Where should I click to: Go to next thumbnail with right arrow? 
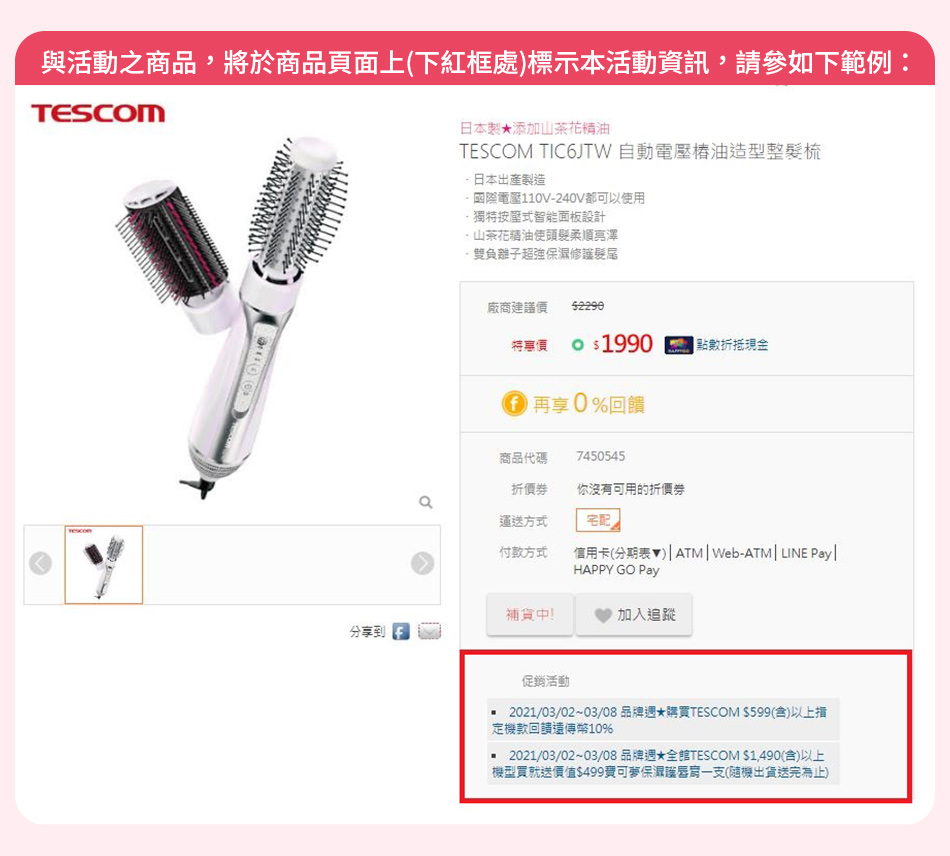coord(422,563)
